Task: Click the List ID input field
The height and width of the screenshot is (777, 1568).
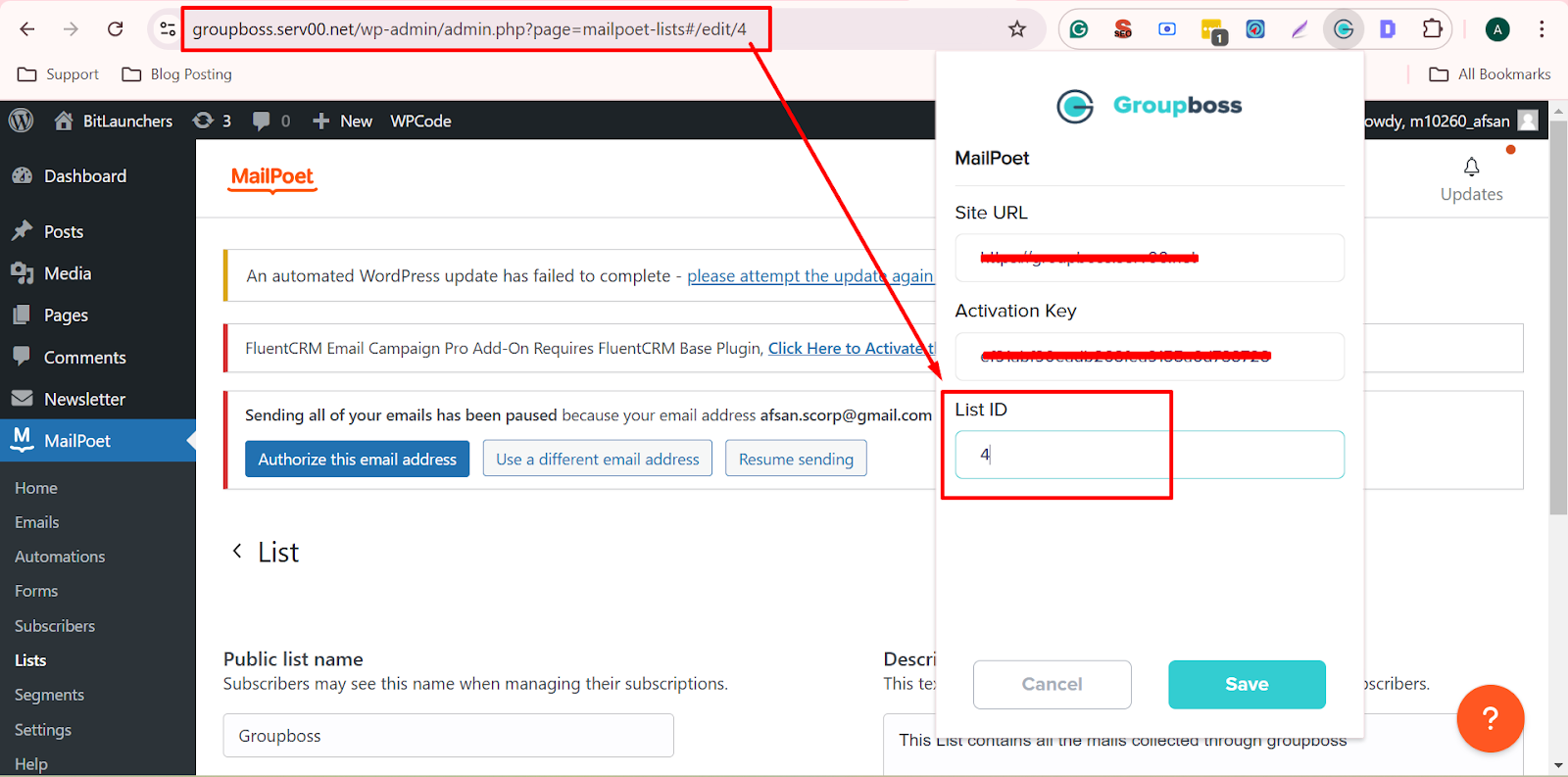Action: coord(1150,455)
